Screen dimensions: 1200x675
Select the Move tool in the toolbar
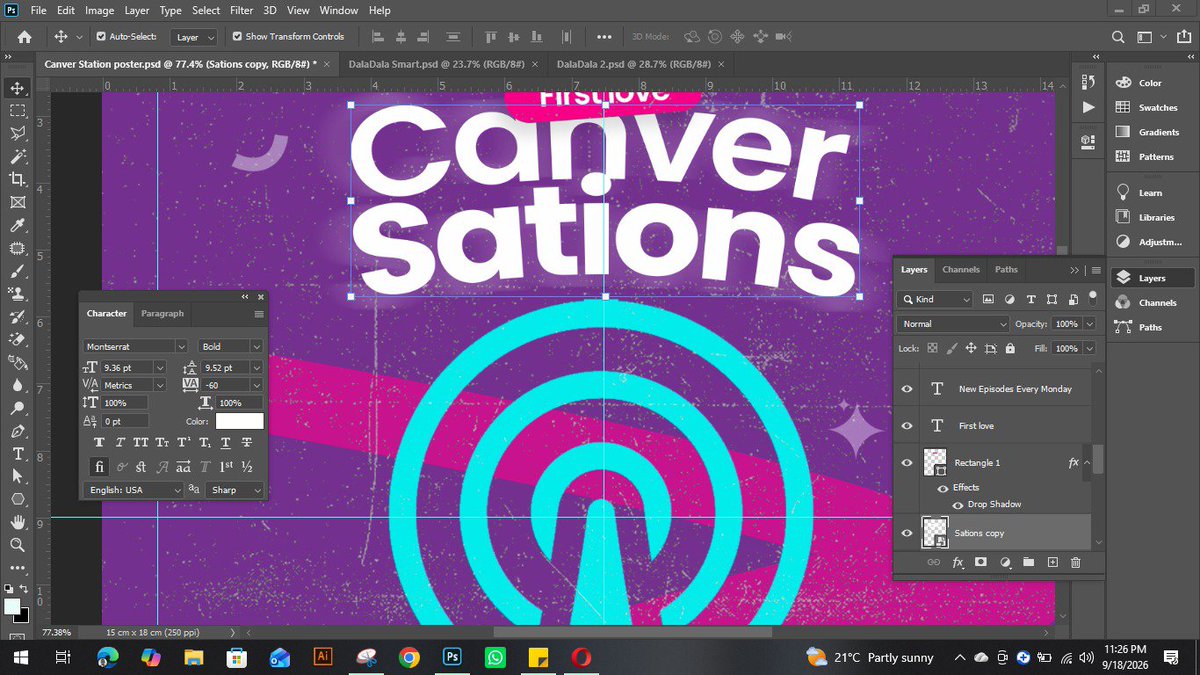click(18, 88)
